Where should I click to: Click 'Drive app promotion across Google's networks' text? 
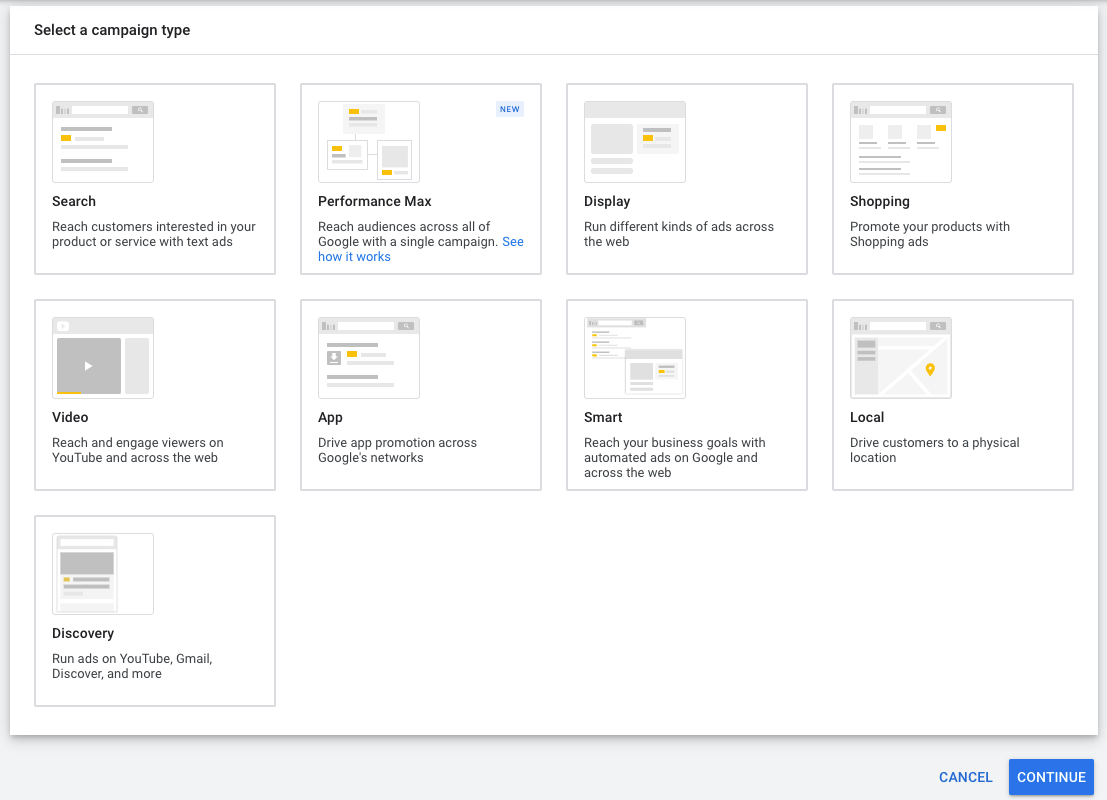(397, 450)
